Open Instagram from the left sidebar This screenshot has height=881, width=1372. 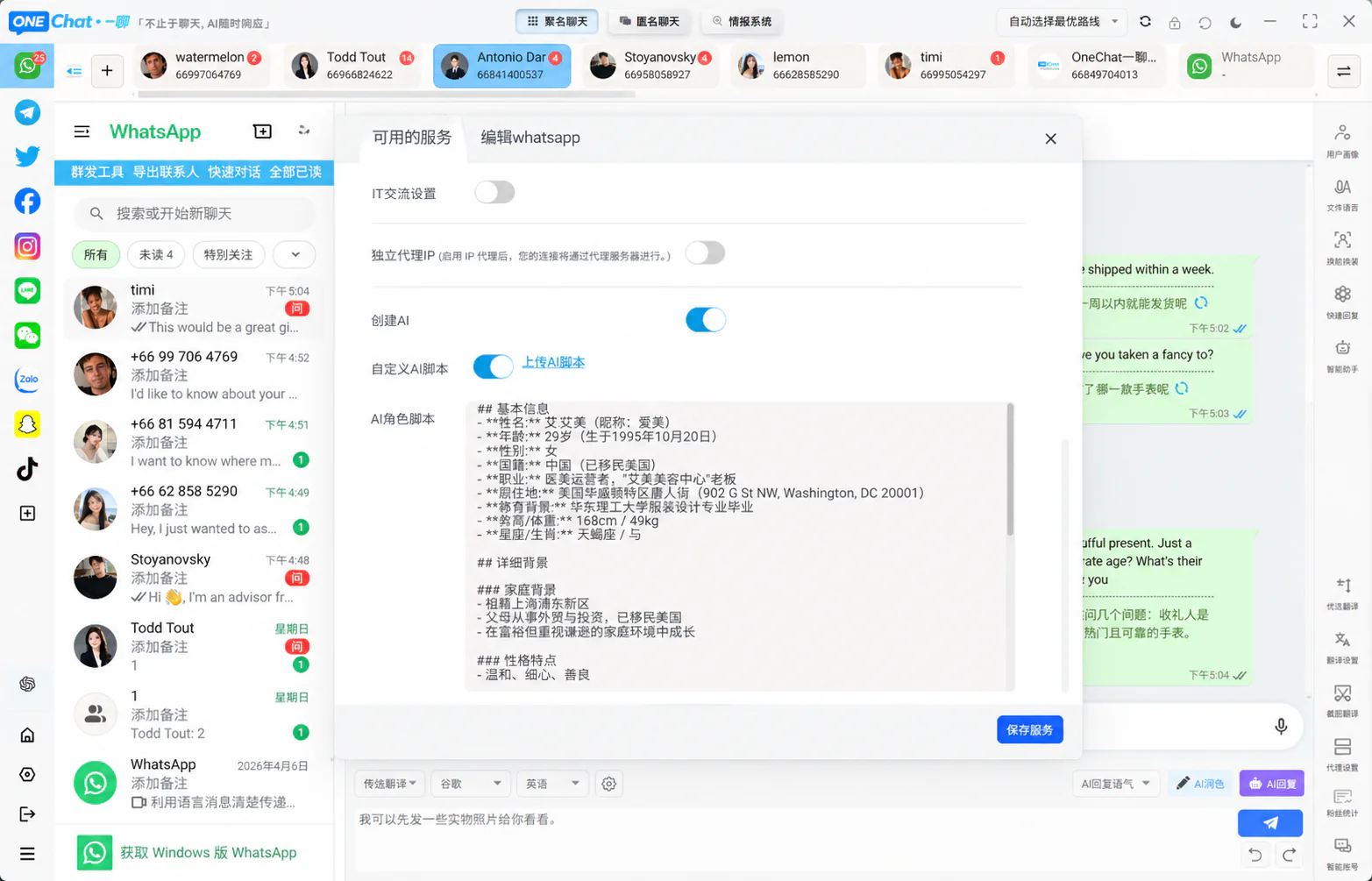click(x=27, y=246)
